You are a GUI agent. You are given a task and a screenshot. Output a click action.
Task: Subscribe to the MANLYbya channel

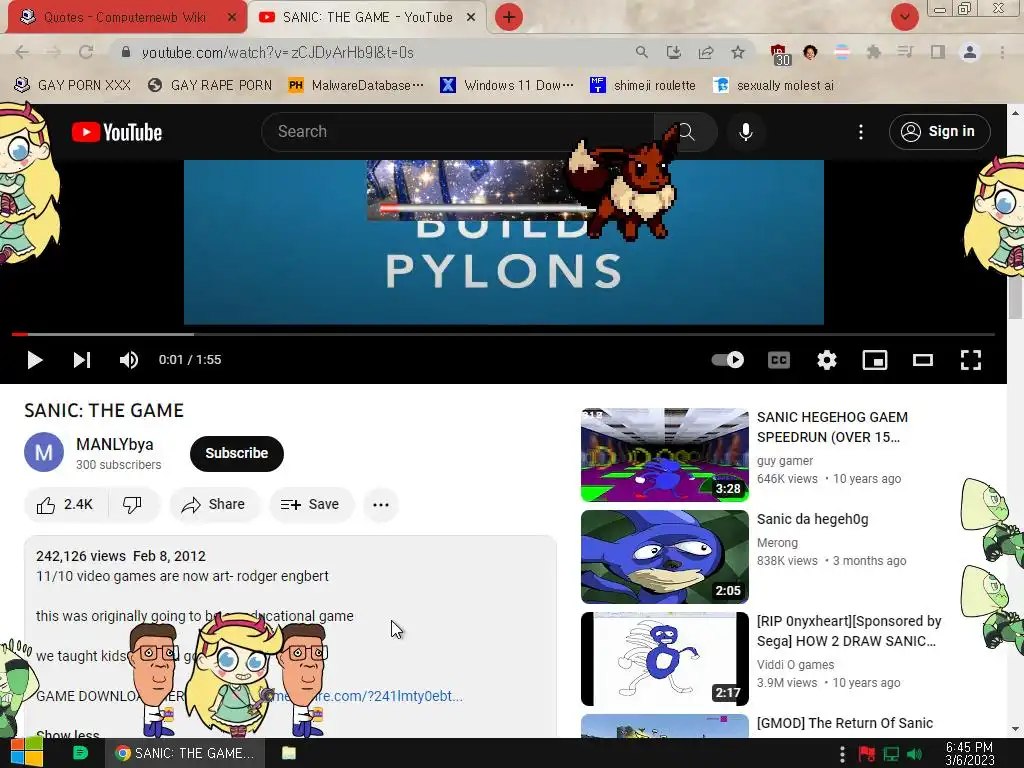click(236, 453)
